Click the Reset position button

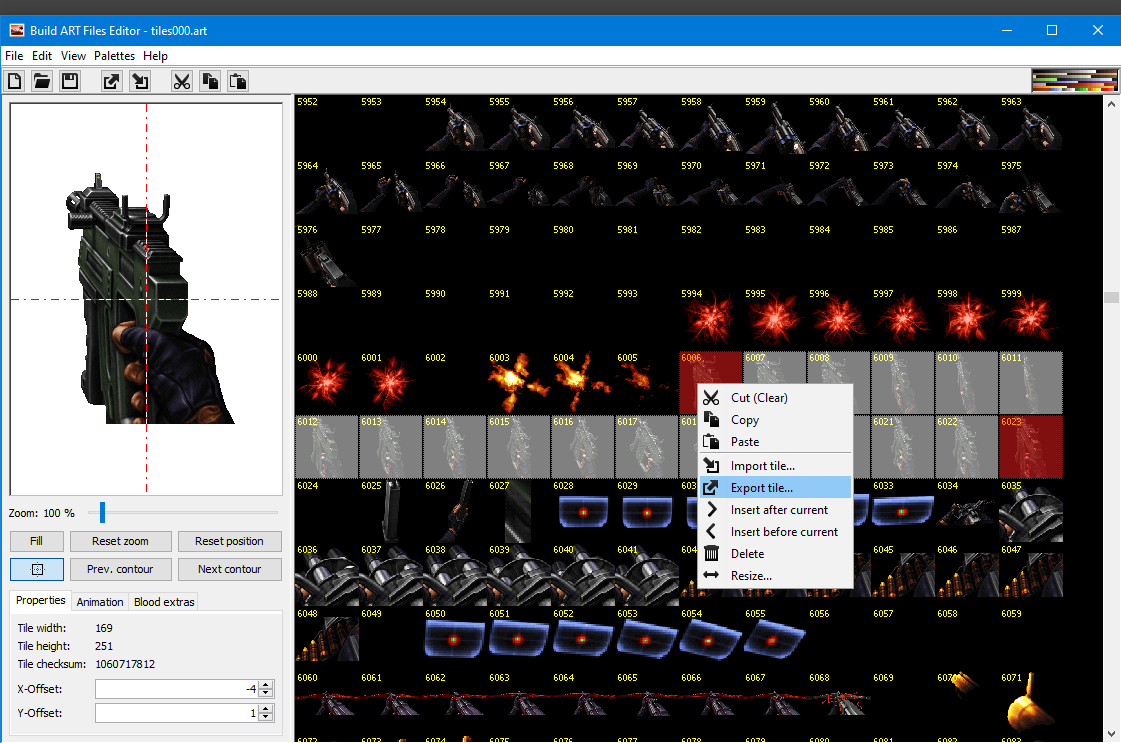[x=229, y=541]
